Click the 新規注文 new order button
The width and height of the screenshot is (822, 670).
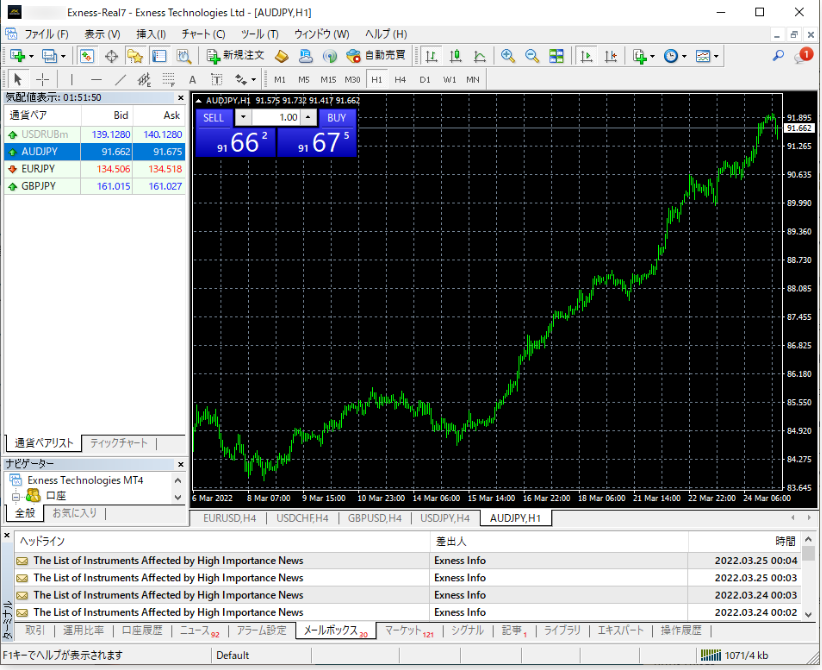pos(235,56)
